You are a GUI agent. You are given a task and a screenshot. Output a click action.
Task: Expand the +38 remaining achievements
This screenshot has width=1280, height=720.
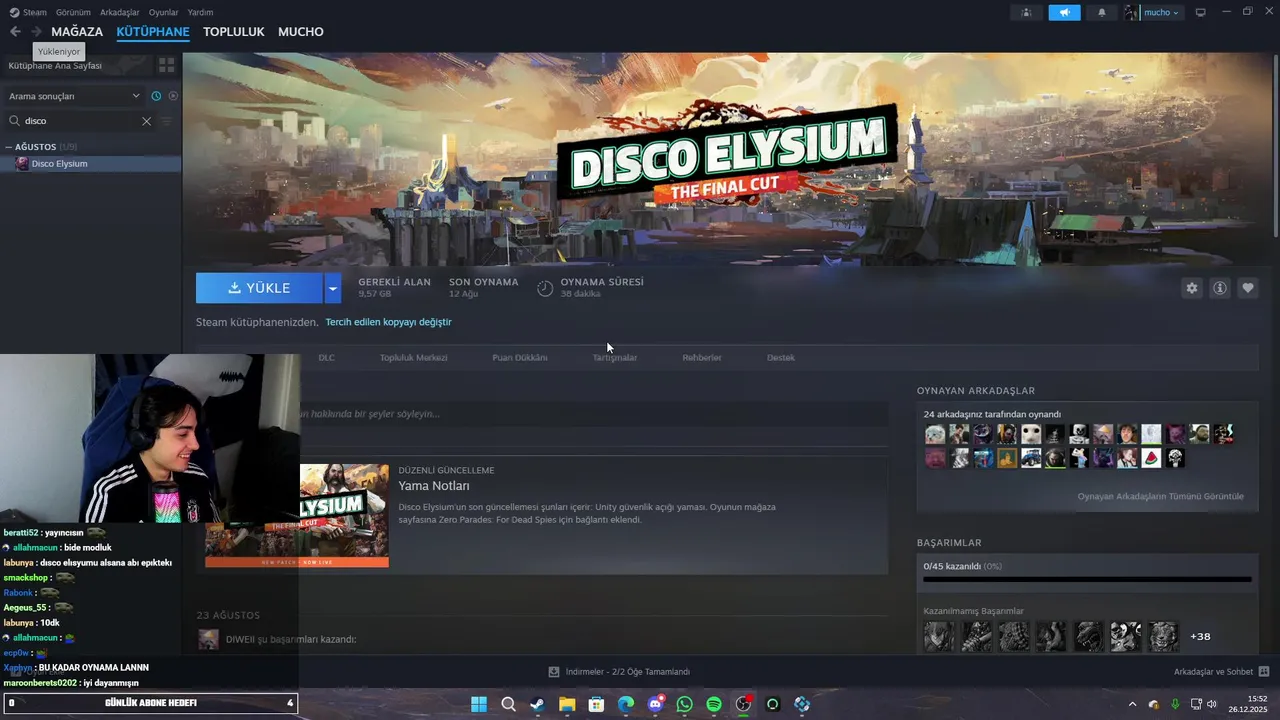click(1200, 636)
